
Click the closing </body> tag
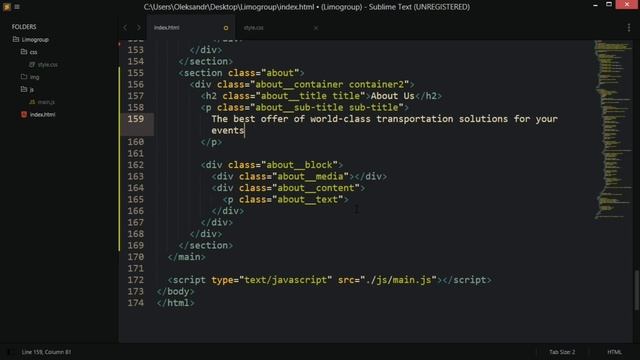pyautogui.click(x=176, y=291)
